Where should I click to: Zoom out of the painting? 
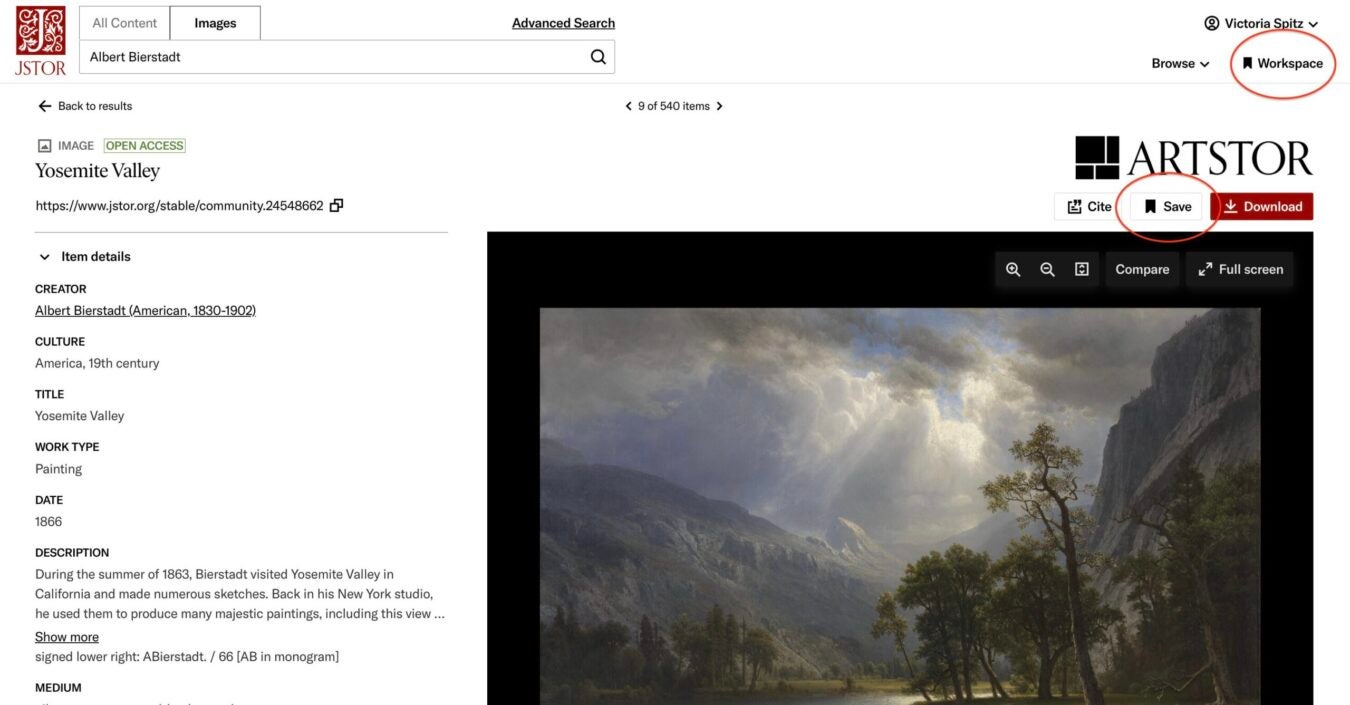point(1046,269)
